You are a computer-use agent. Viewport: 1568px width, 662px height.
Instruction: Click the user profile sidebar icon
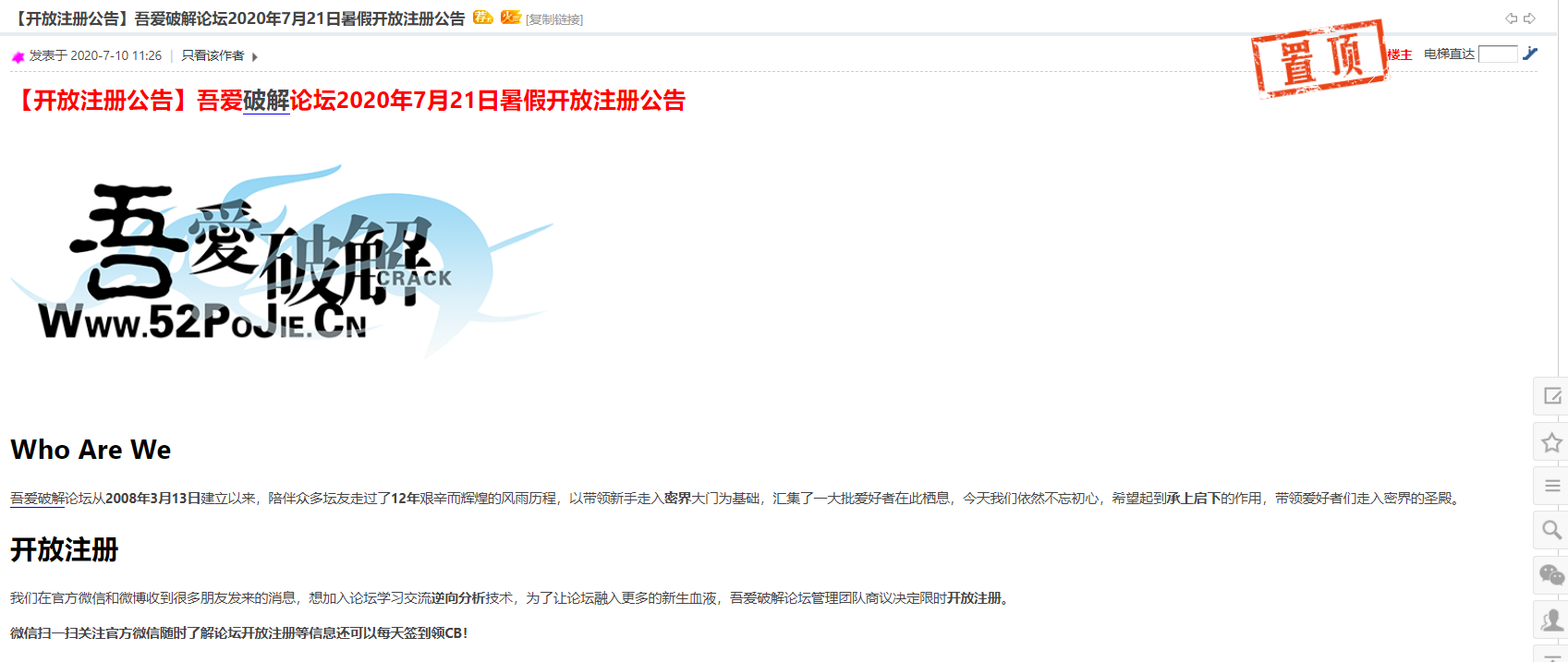(x=1552, y=619)
